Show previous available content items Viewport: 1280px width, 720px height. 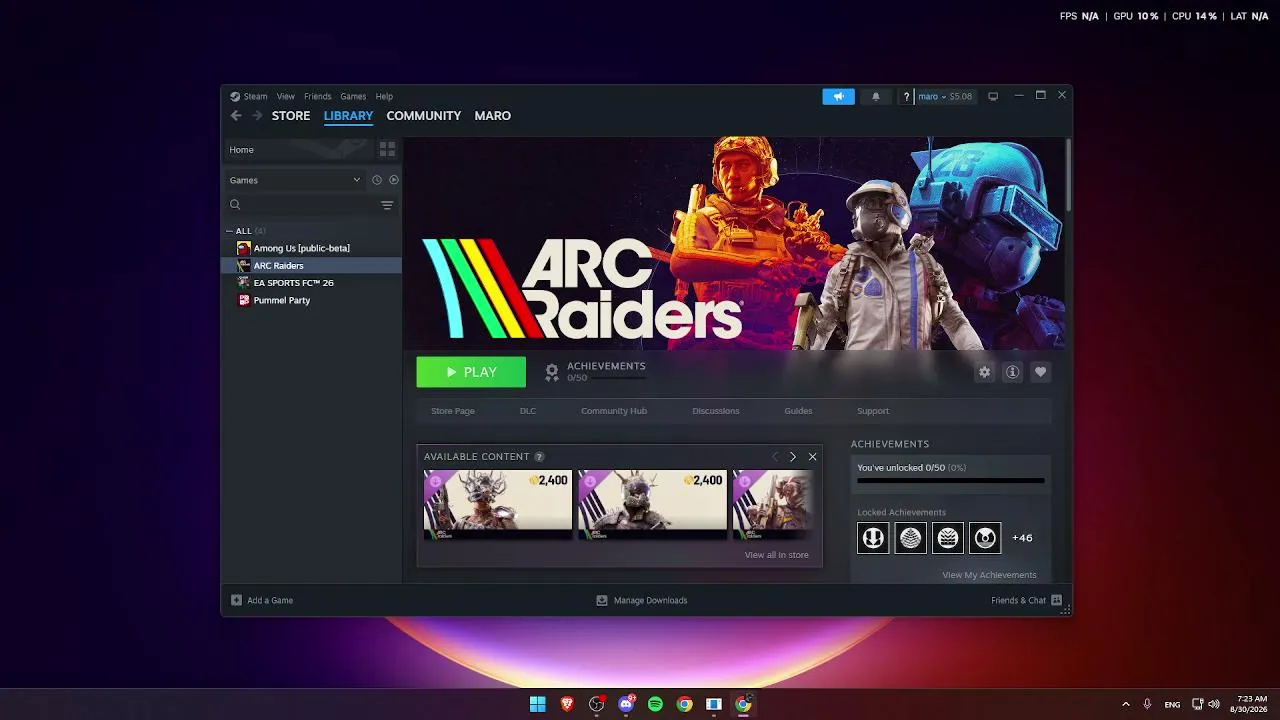pyautogui.click(x=774, y=457)
